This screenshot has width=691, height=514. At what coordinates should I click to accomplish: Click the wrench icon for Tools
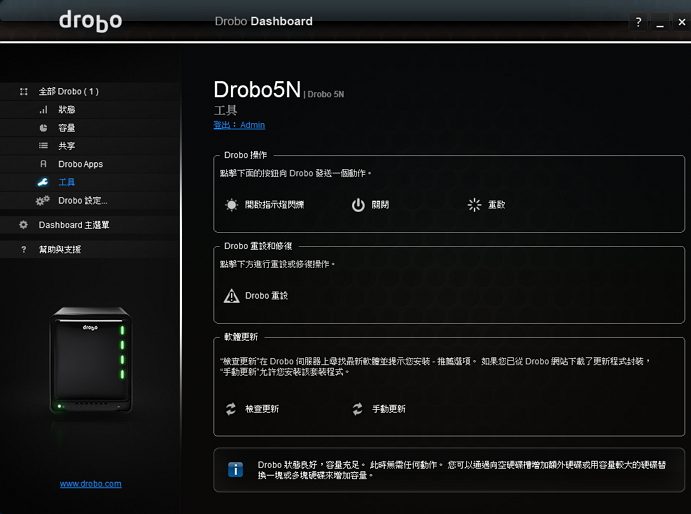tap(43, 182)
